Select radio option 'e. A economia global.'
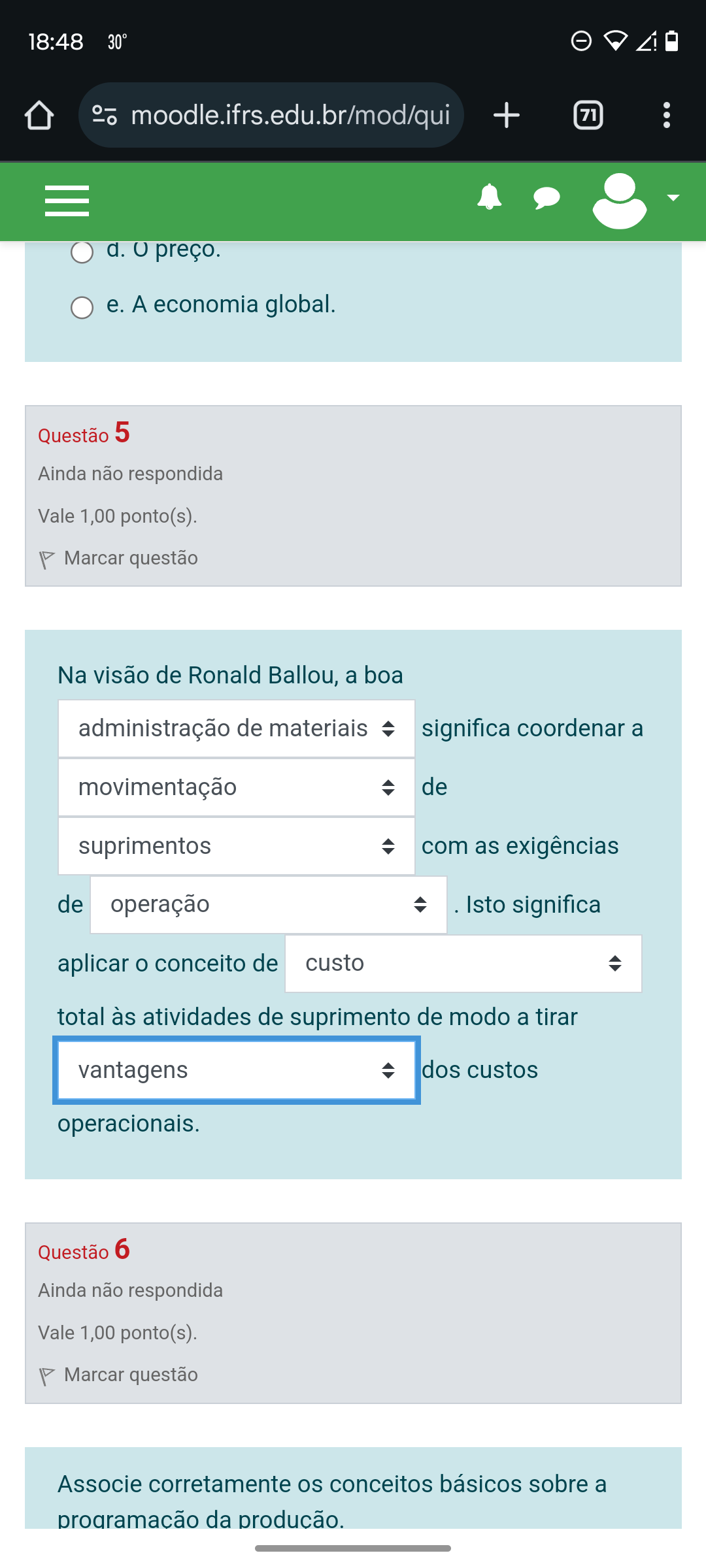 (x=82, y=307)
